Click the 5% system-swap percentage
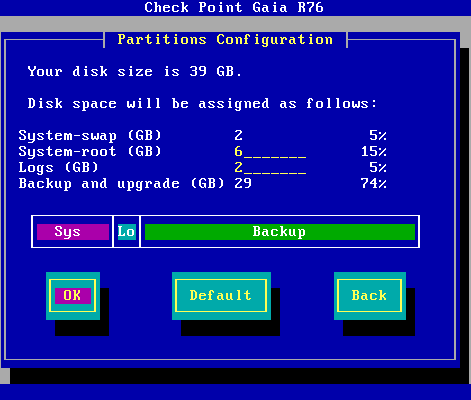Screen dimensions: 471x400 click(x=378, y=136)
